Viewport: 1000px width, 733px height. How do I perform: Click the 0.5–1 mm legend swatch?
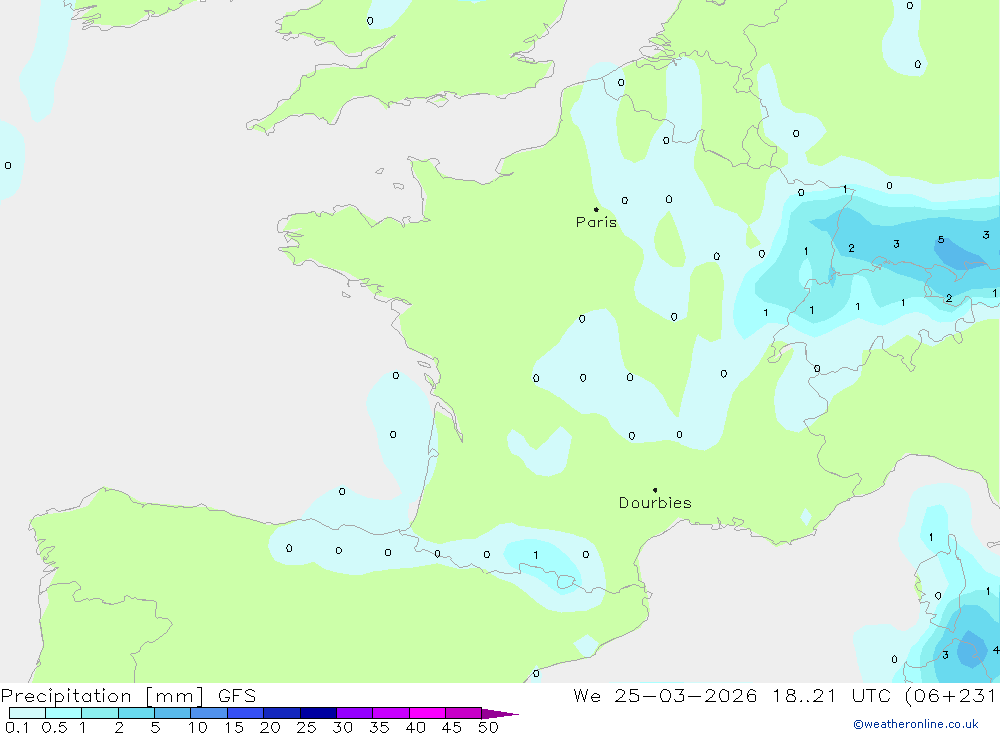64,713
